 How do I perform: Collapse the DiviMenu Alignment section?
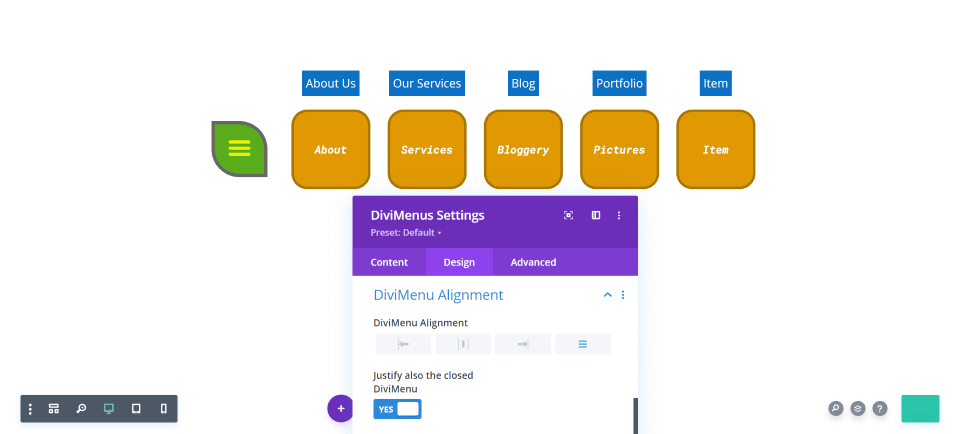click(x=607, y=295)
